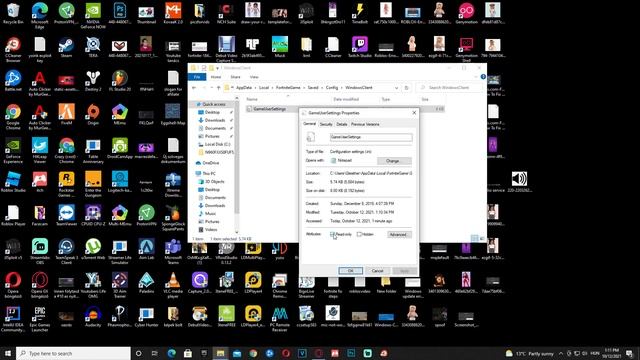This screenshot has height=360, width=640.
Task: Open FL Studio 20 desktop shortcut
Action: click(120, 81)
